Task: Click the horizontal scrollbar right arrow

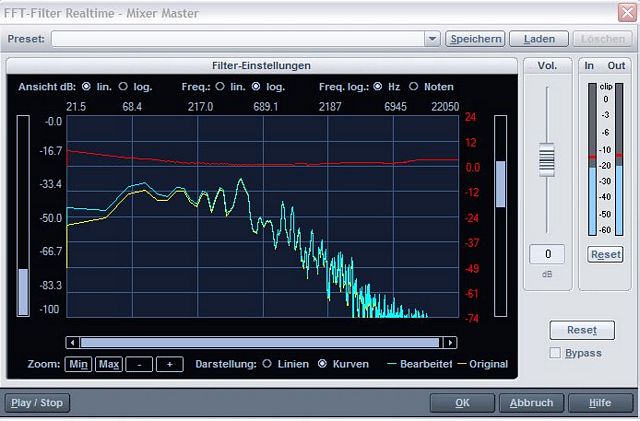Action: 450,343
